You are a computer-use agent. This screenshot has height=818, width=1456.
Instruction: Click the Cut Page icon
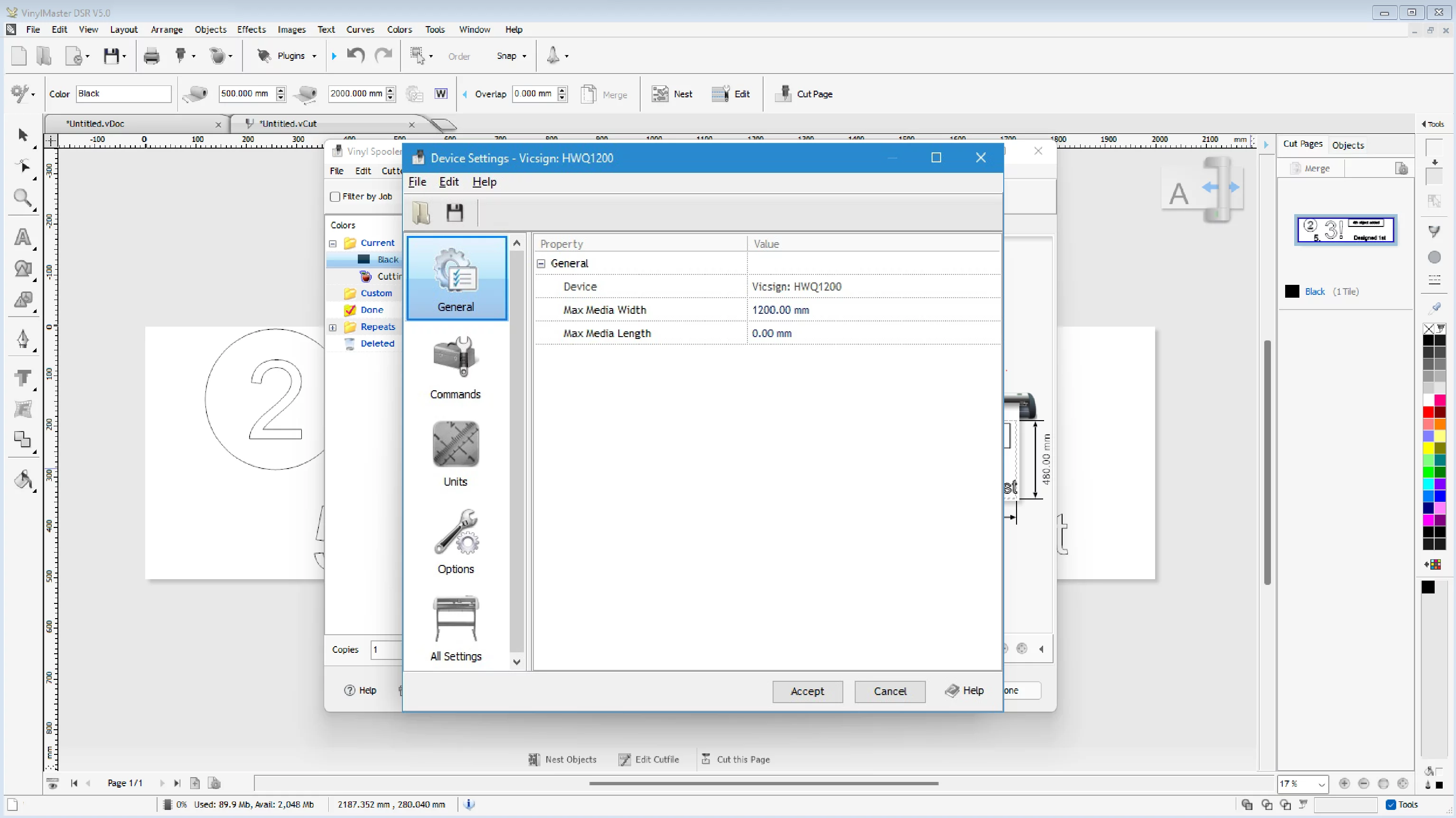[x=783, y=94]
